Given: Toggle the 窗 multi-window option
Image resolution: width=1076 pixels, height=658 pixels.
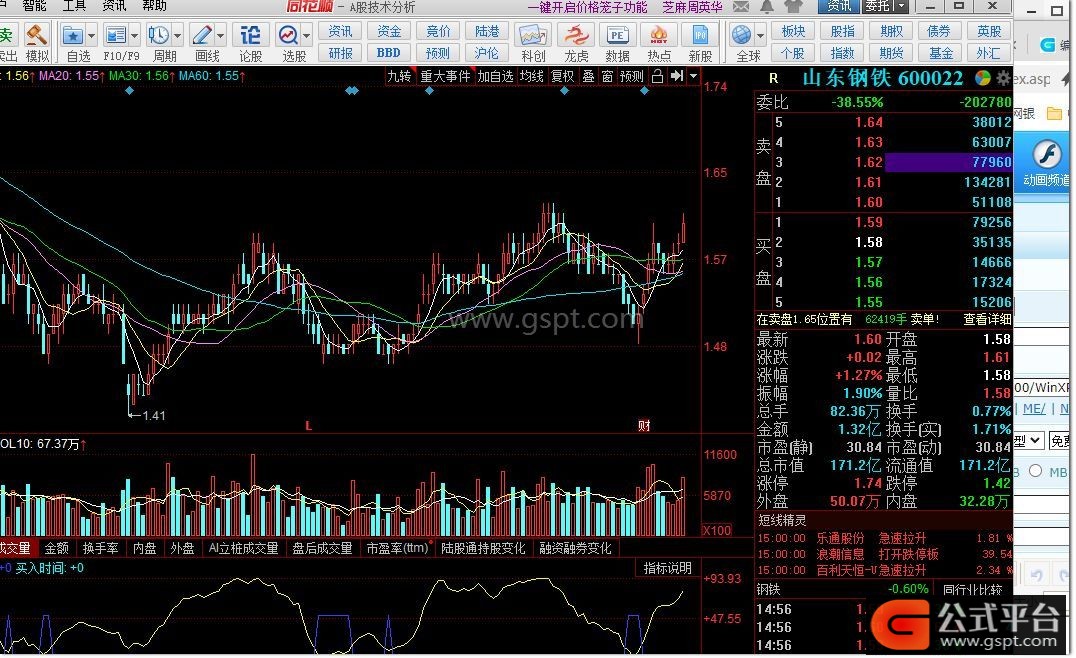Looking at the screenshot, I should tap(607, 76).
